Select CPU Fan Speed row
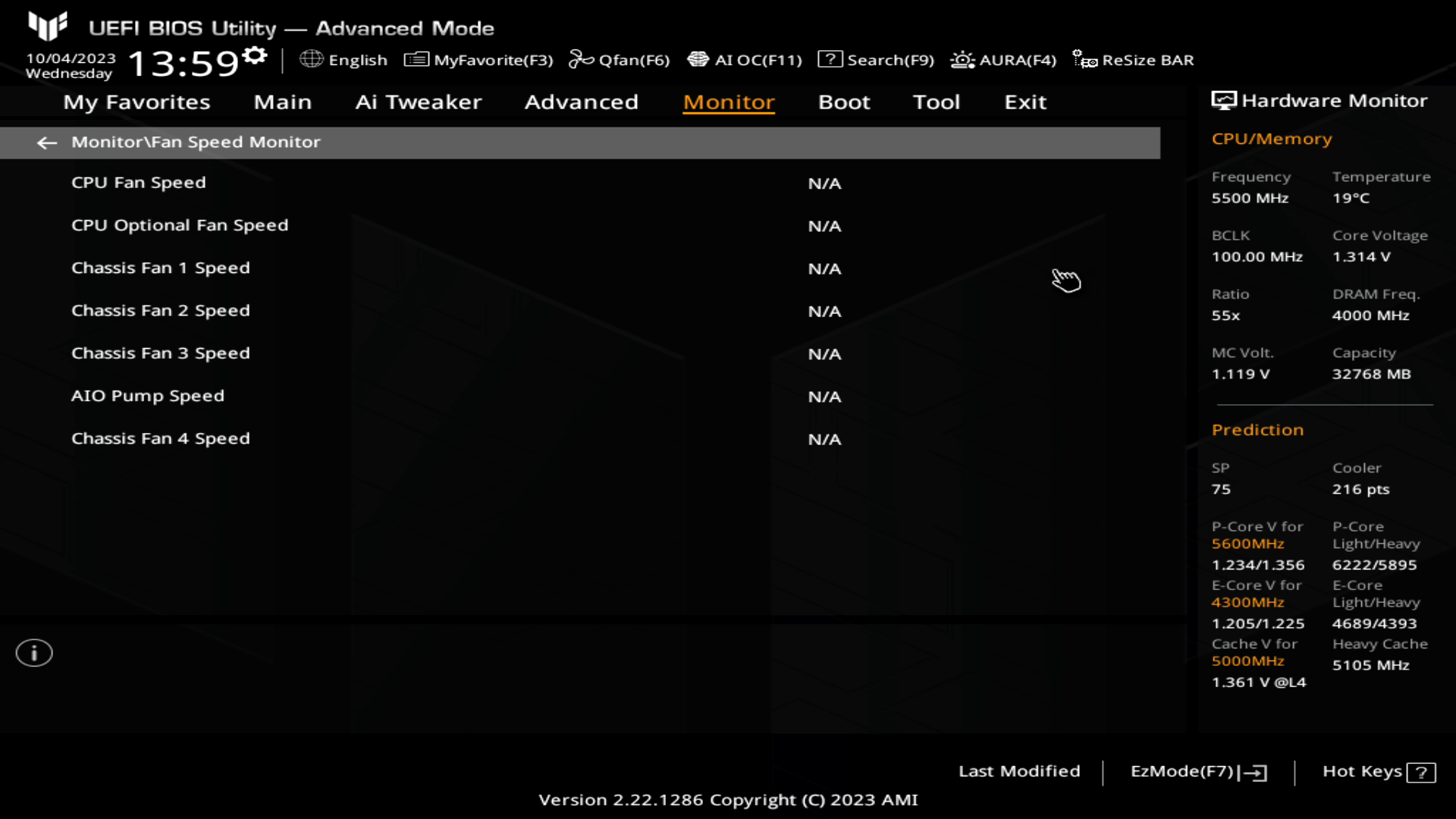The image size is (1456, 819). [x=580, y=183]
